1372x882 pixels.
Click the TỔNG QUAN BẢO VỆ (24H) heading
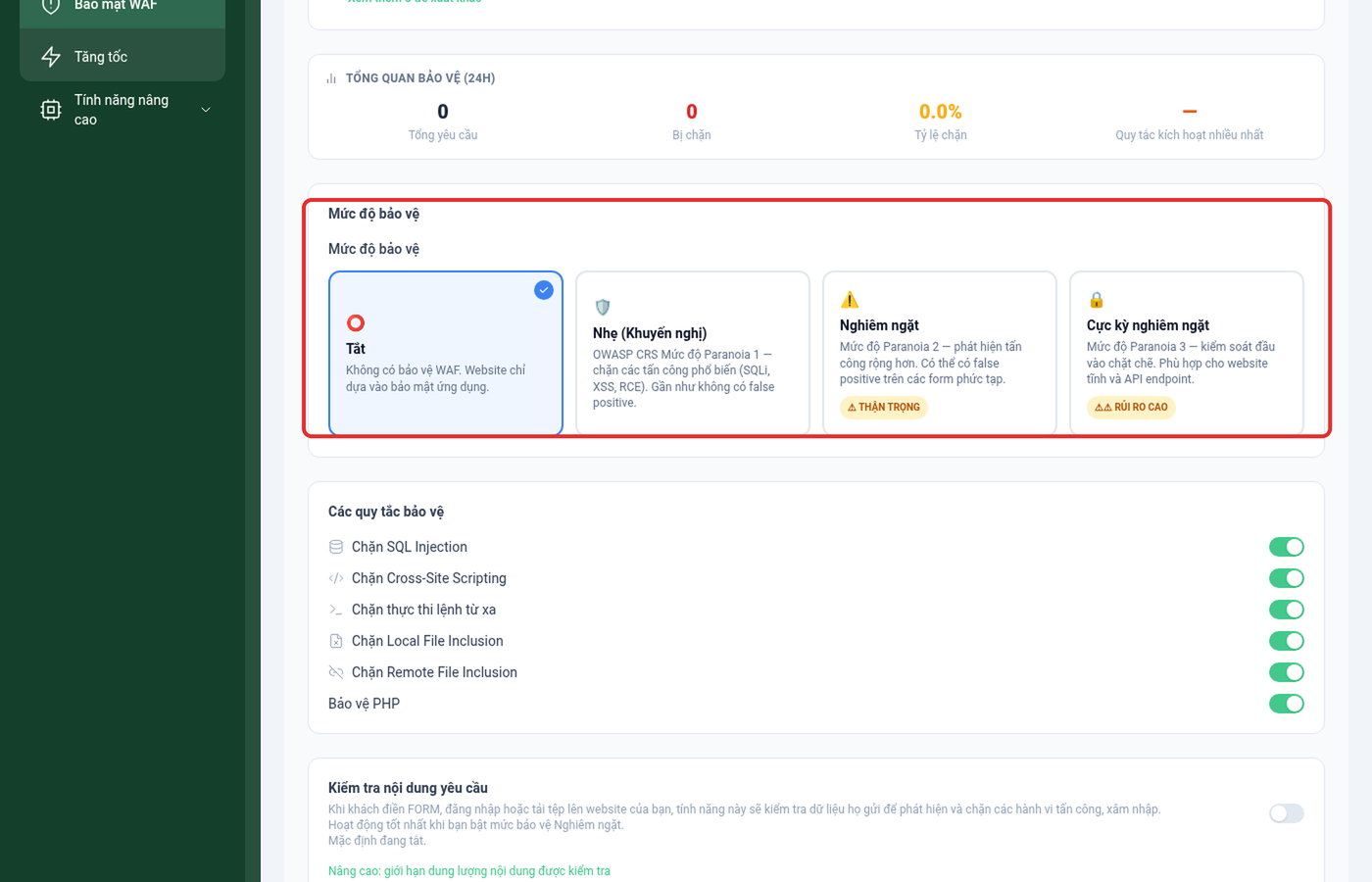(x=420, y=78)
